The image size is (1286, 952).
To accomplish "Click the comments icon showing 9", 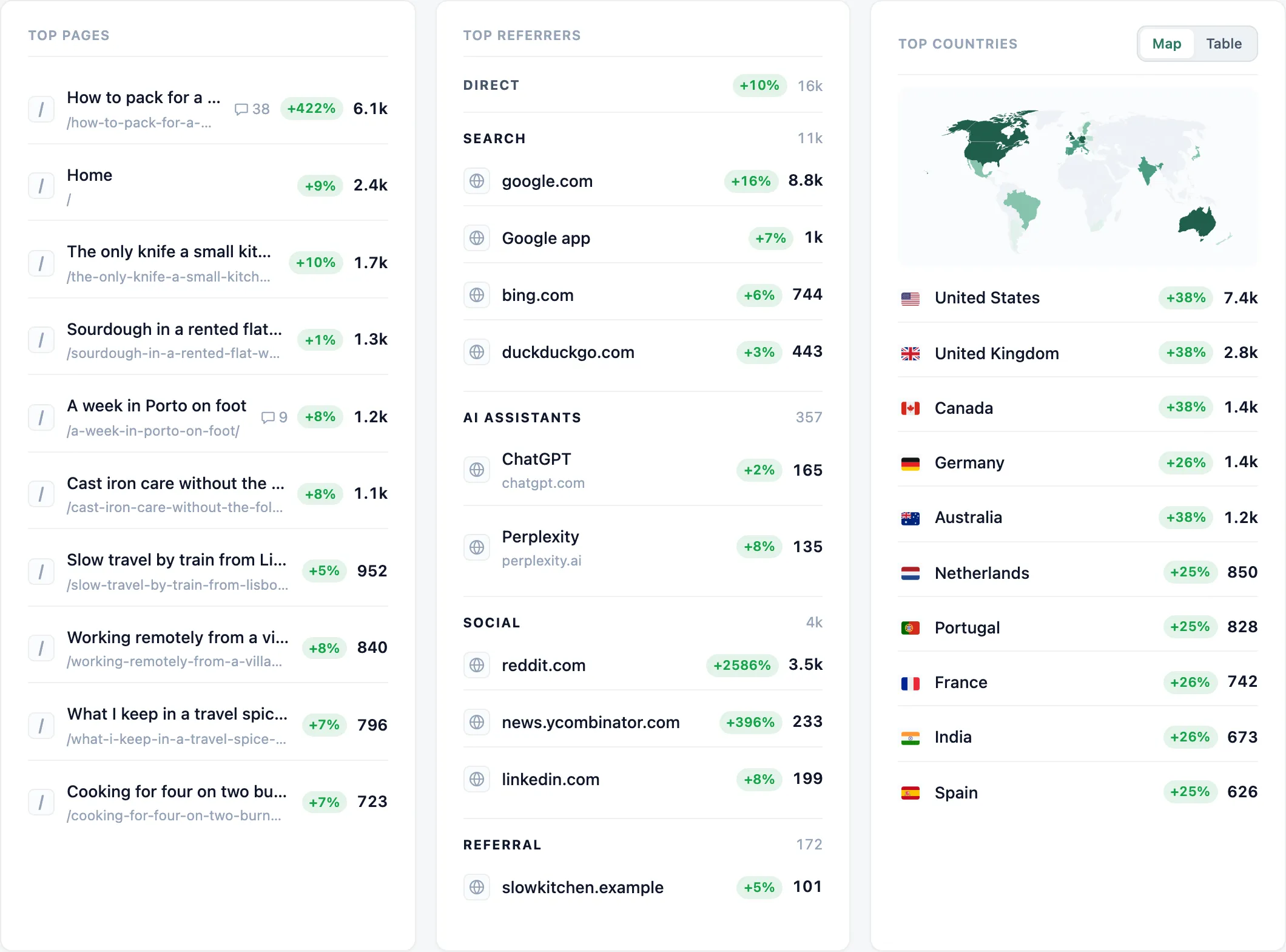I will pyautogui.click(x=268, y=417).
